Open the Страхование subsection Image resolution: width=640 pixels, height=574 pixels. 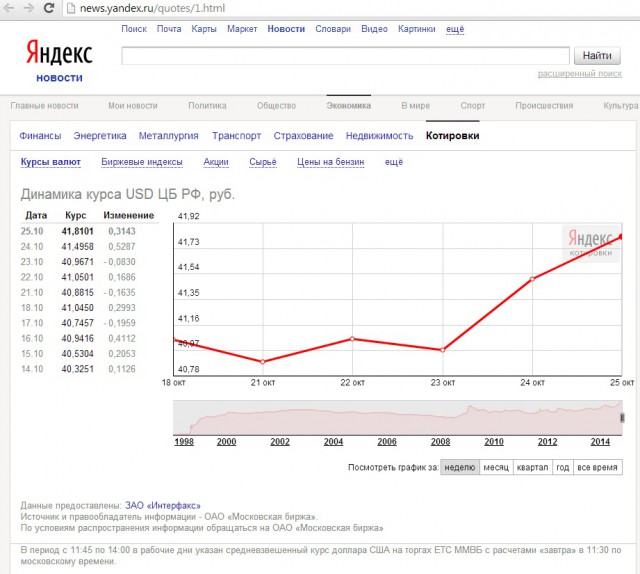click(x=303, y=136)
